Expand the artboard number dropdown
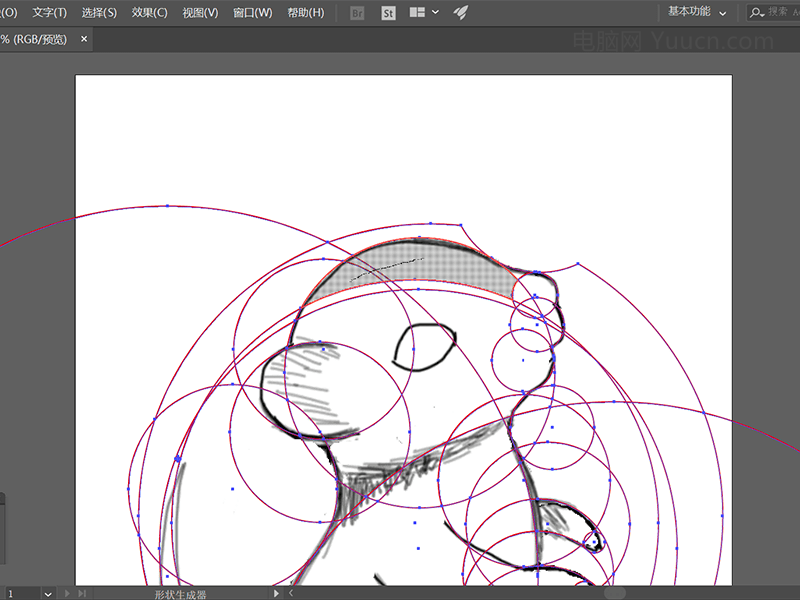Screen dimensions: 800x600 [x=47, y=594]
